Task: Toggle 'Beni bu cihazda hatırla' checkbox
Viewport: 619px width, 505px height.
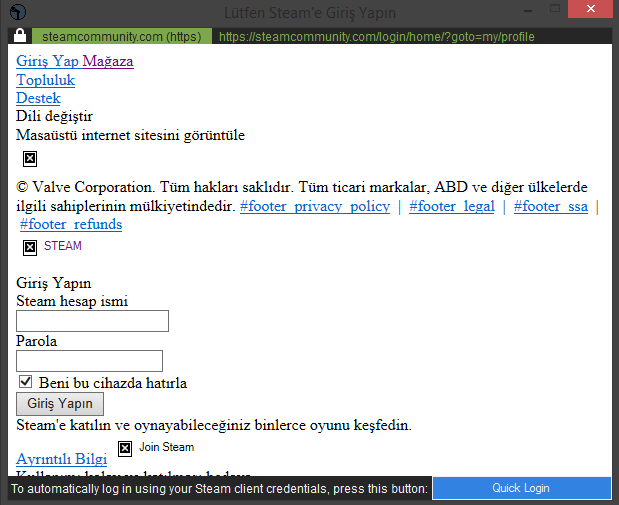Action: pyautogui.click(x=26, y=381)
